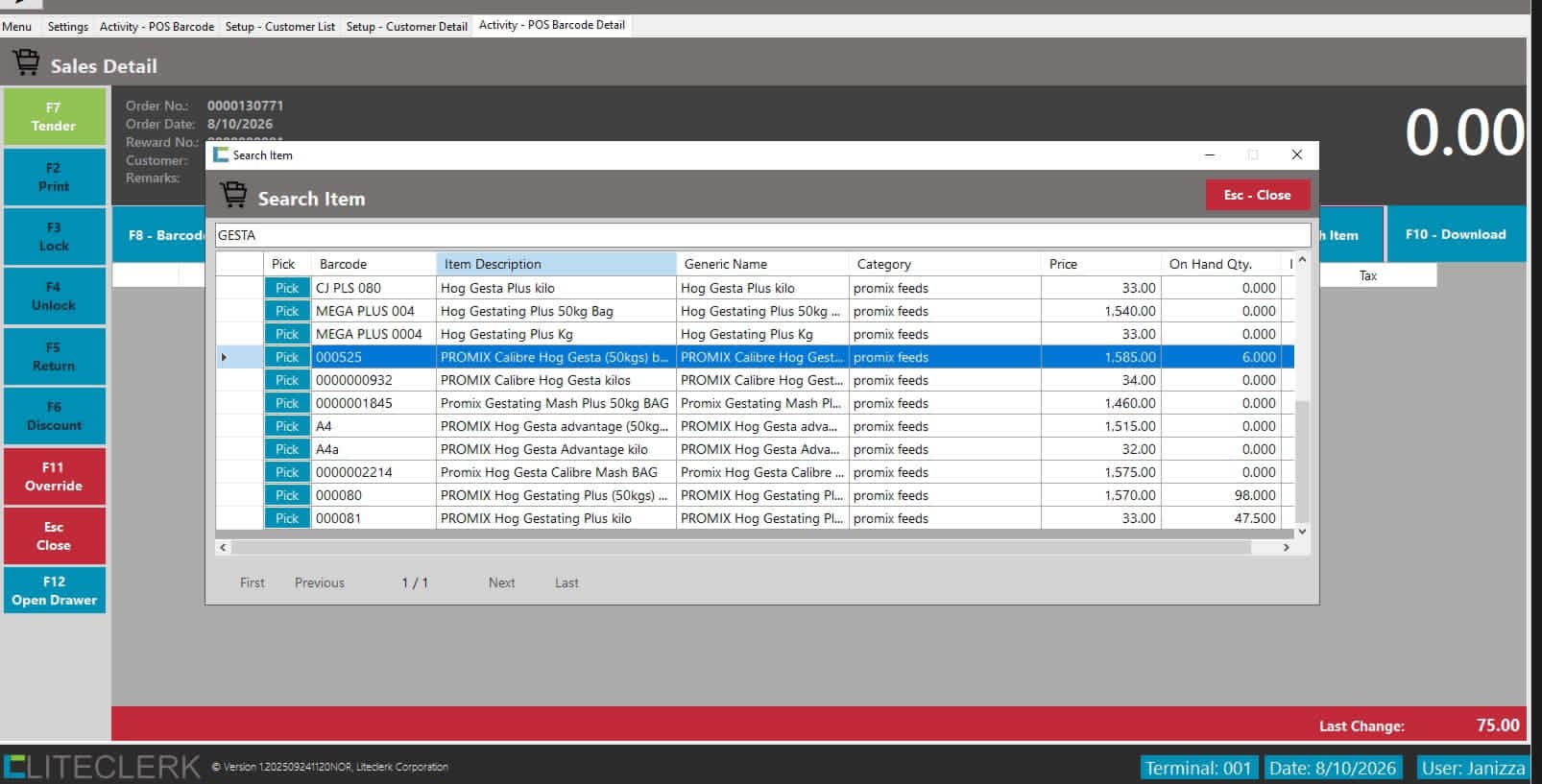Sort by the On Hand Qty. column header
This screenshot has width=1542, height=784.
(1221, 264)
